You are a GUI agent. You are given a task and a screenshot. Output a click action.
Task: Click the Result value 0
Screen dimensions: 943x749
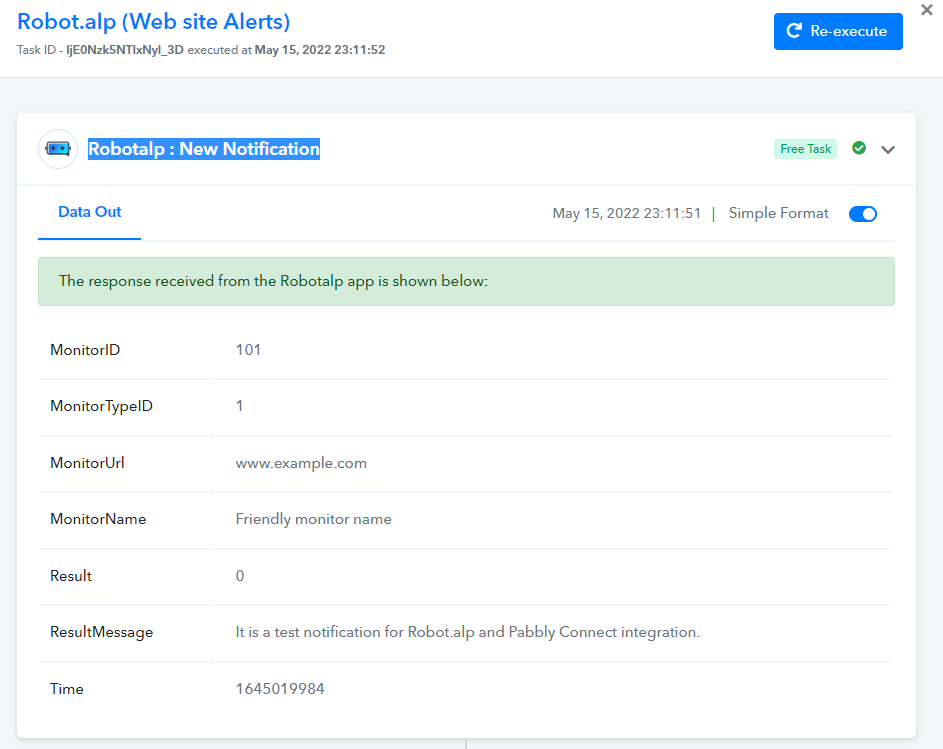[x=240, y=576]
